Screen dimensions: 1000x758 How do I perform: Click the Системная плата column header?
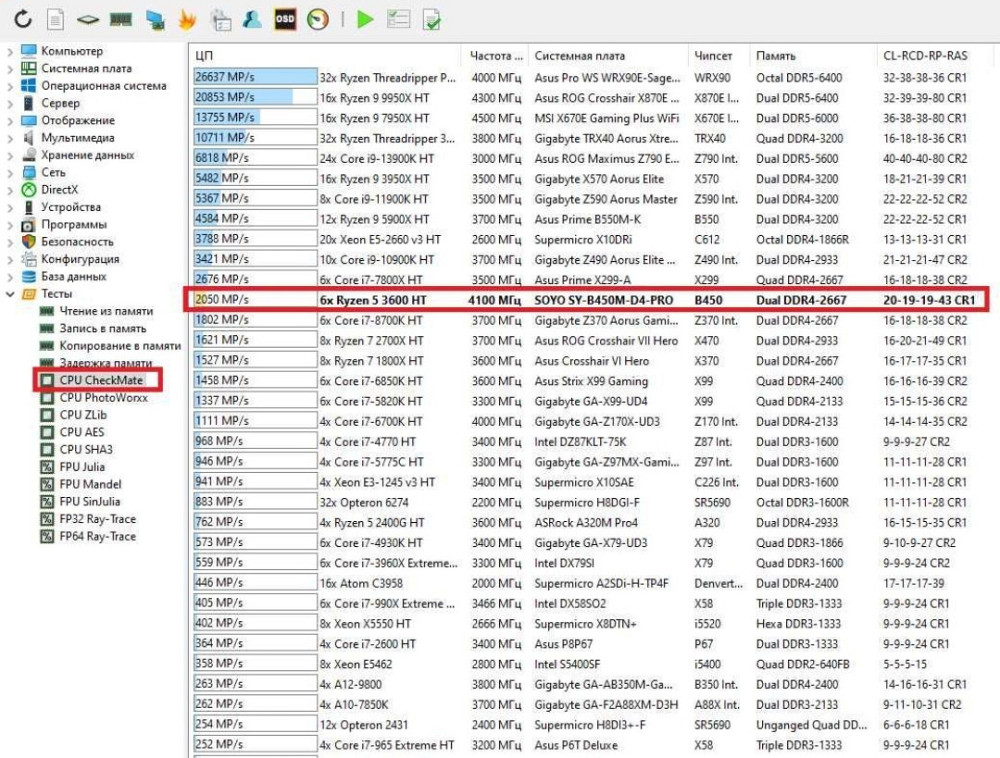tap(579, 56)
